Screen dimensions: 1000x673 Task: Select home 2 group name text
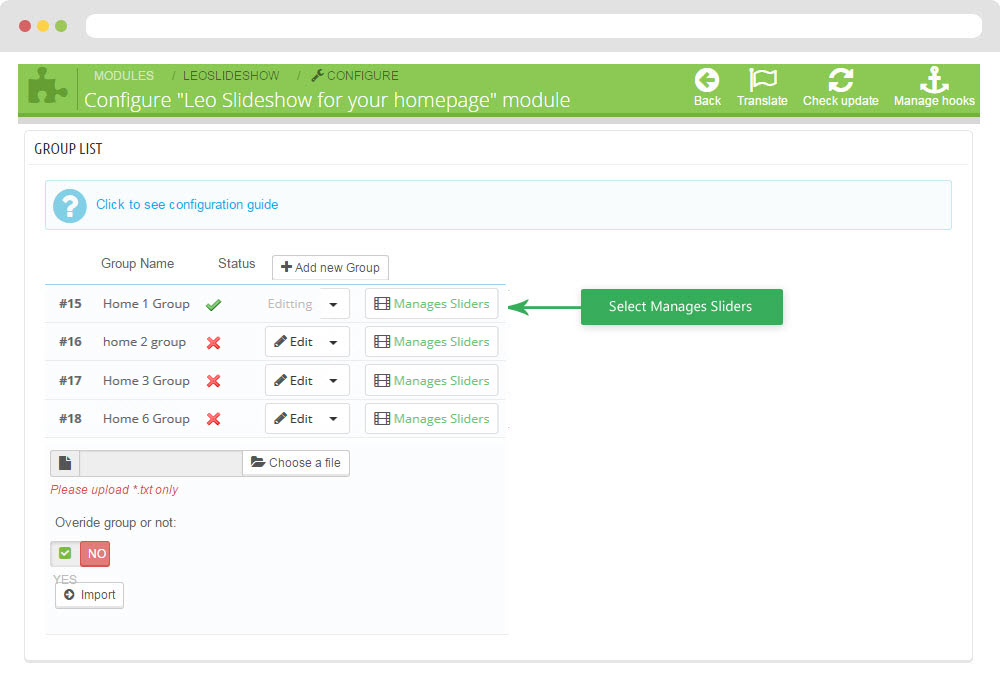pyautogui.click(x=144, y=343)
